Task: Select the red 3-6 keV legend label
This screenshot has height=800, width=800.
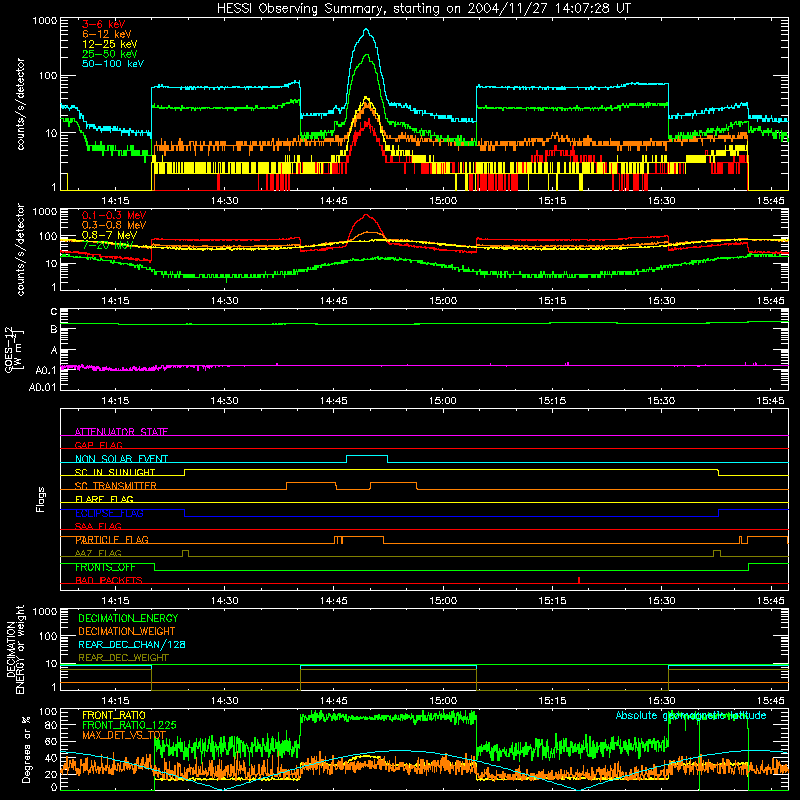Action: pyautogui.click(x=104, y=24)
